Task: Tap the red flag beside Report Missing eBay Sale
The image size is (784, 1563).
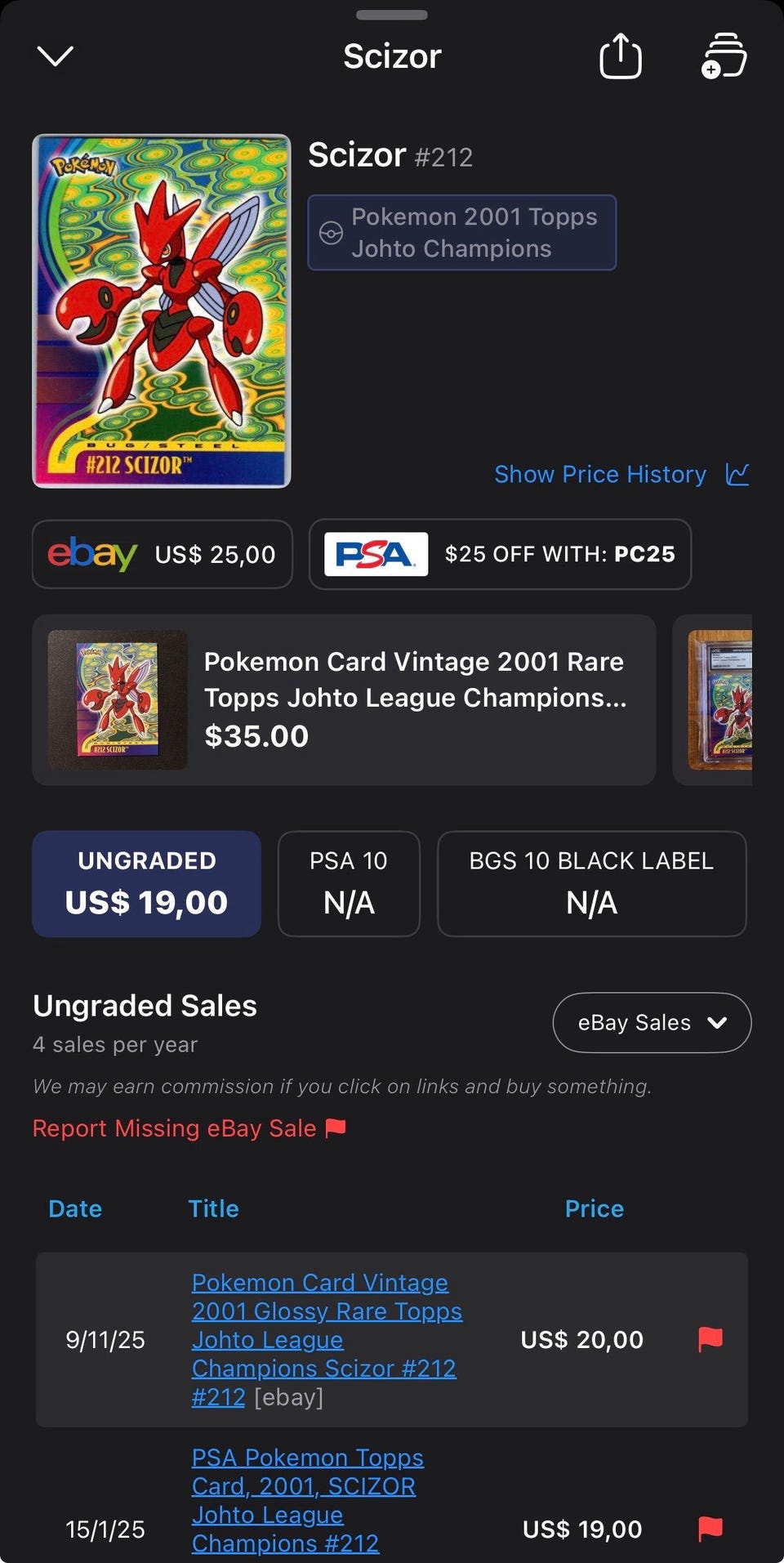Action: tap(336, 1128)
